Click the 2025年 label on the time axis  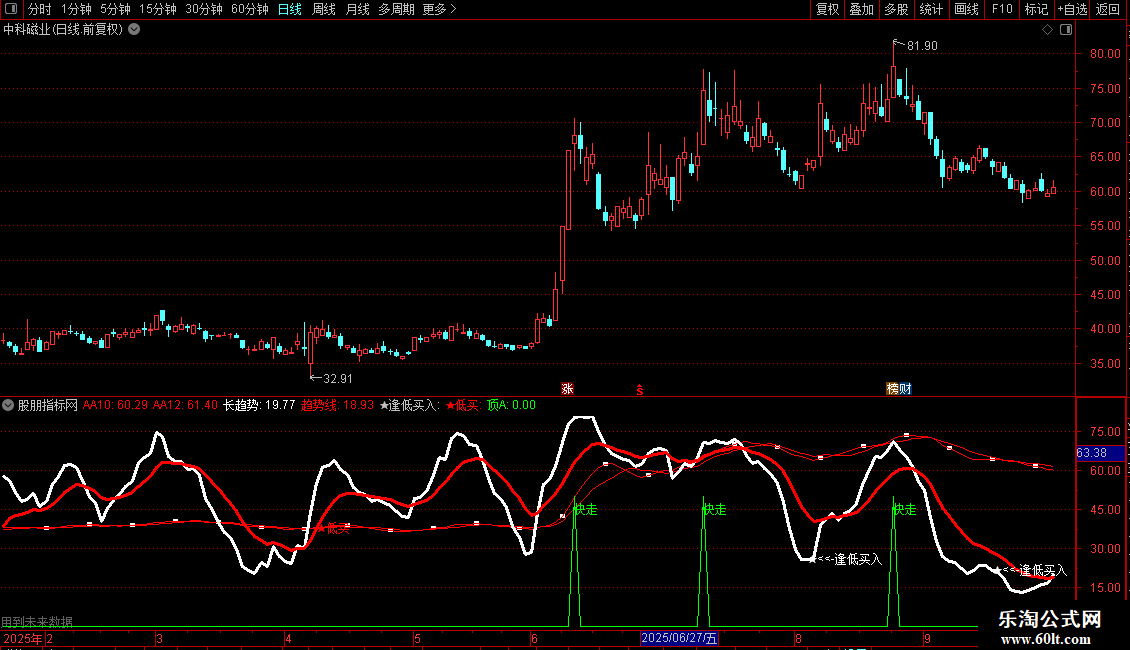[x=22, y=638]
